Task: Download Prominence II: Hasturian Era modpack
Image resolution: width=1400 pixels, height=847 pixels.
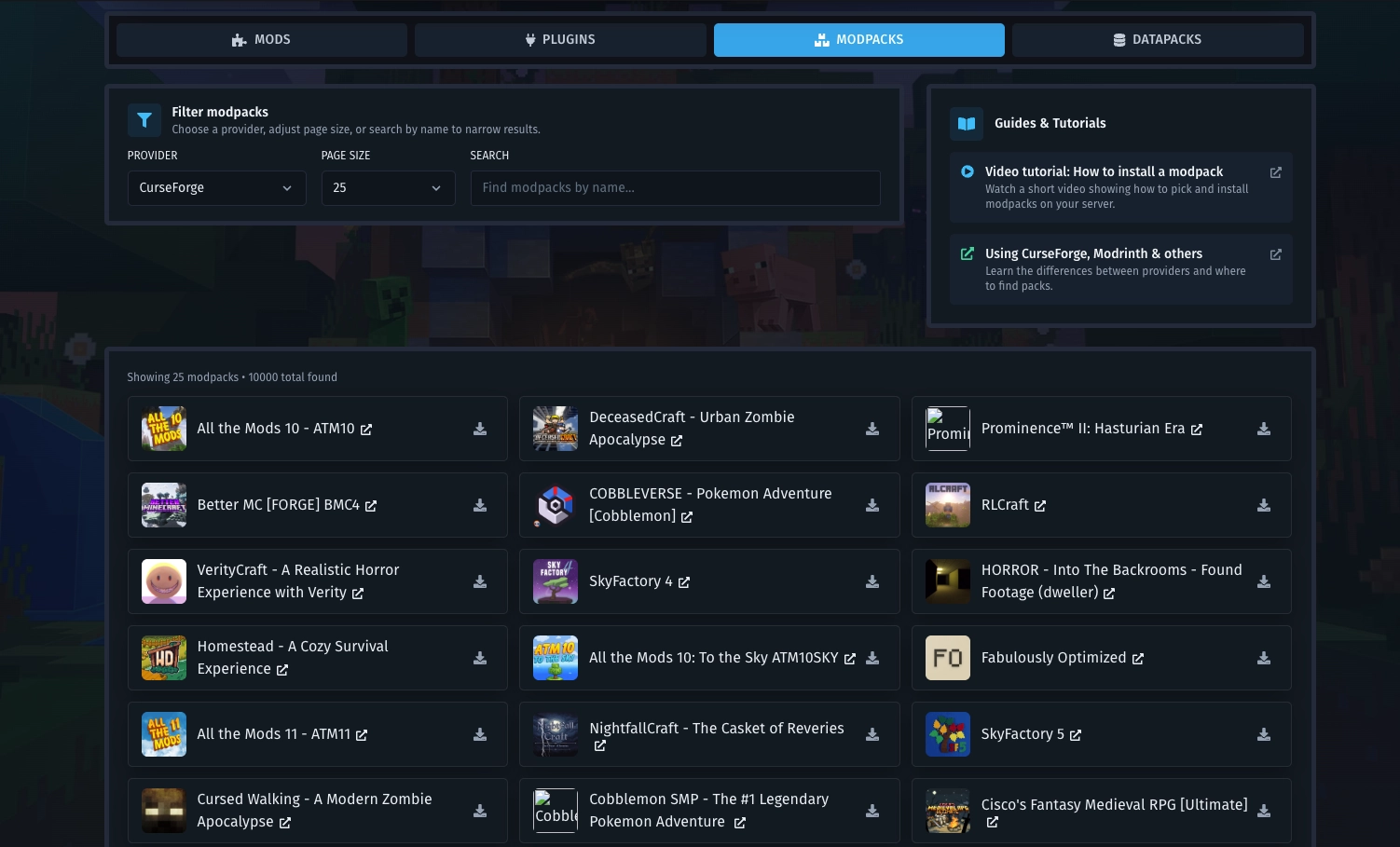Action: 1264,429
